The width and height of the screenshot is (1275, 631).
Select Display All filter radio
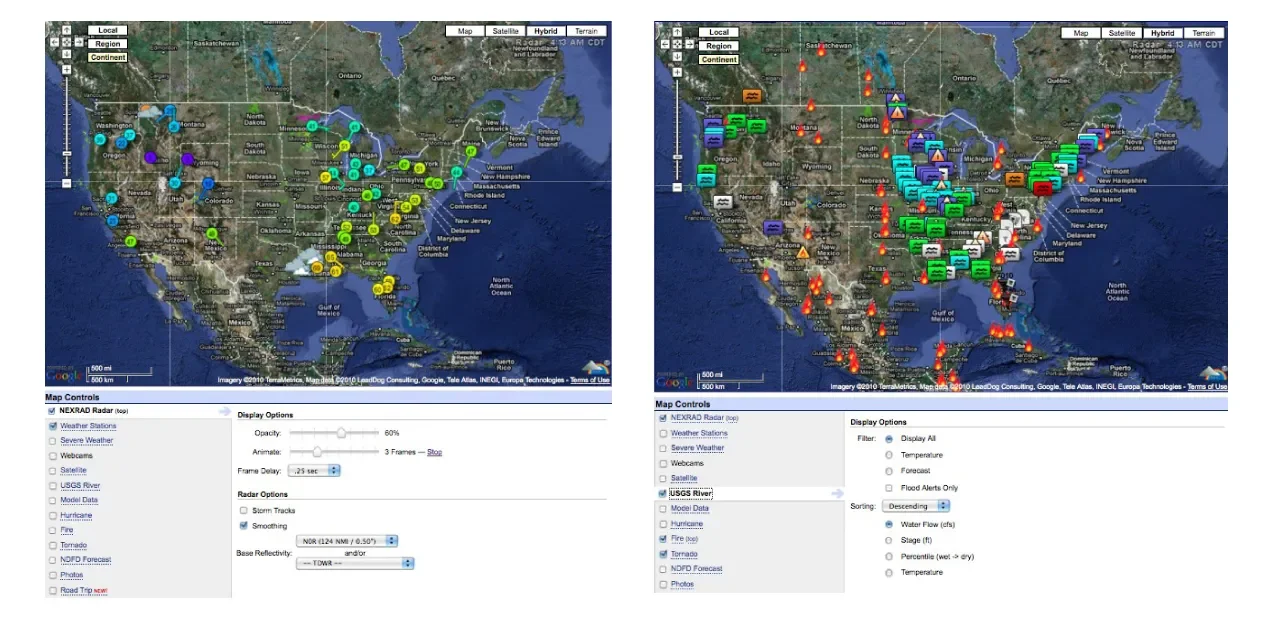point(888,438)
